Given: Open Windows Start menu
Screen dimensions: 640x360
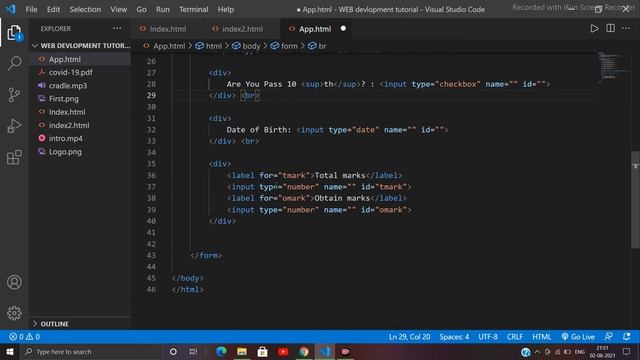Looking at the screenshot, I should click(x=10, y=351).
